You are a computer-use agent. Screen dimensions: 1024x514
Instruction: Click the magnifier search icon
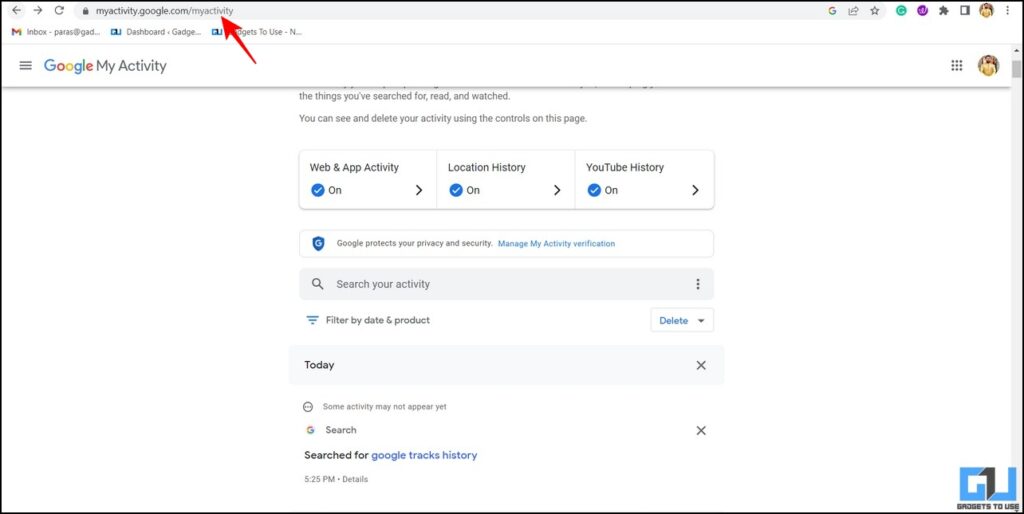[x=317, y=284]
